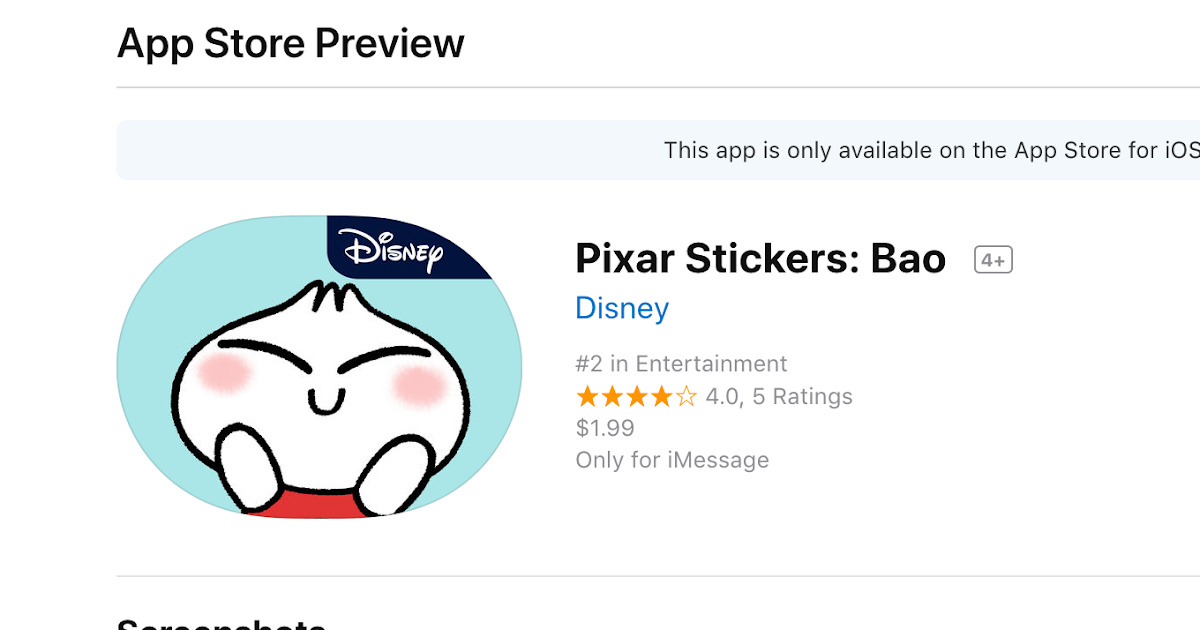Image resolution: width=1200 pixels, height=630 pixels.
Task: Open the Disney developer page link
Action: (x=622, y=308)
